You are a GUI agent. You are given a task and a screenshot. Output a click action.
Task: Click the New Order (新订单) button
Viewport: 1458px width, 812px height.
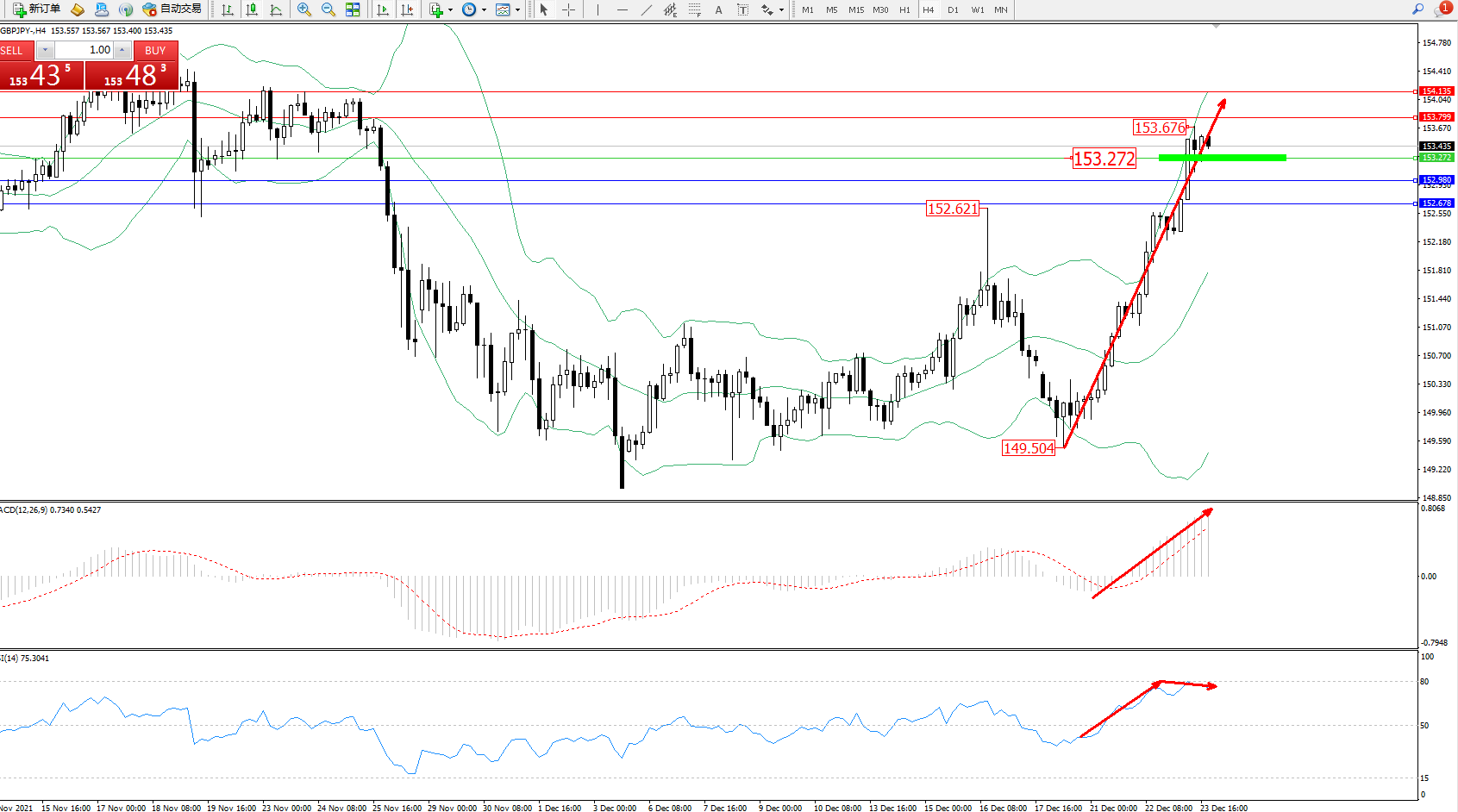click(36, 9)
